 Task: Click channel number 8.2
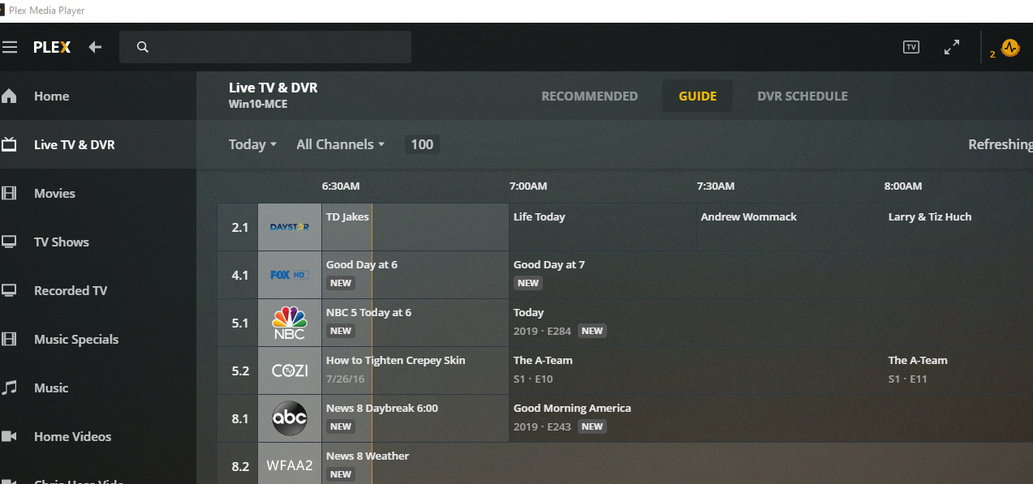[240, 467]
